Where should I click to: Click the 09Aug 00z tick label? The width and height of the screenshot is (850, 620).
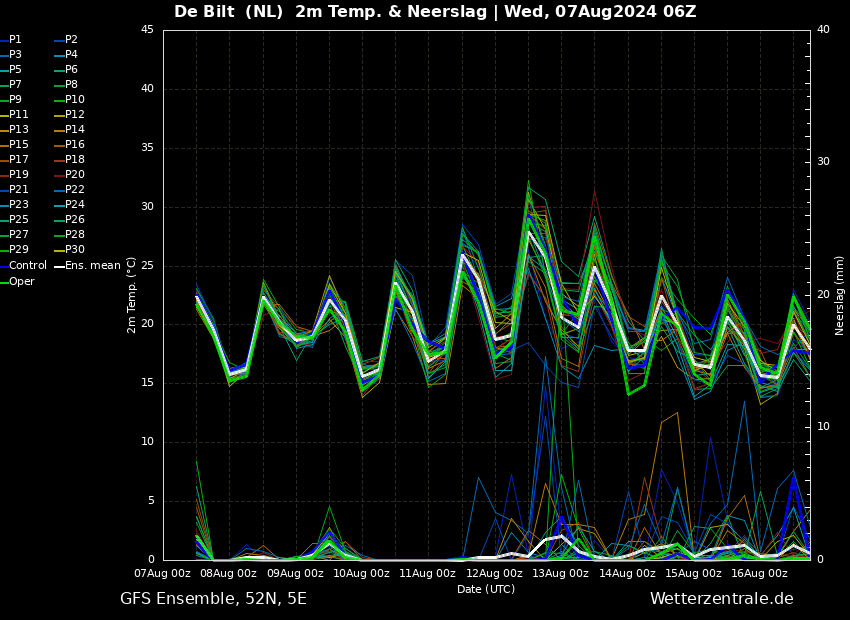click(295, 573)
